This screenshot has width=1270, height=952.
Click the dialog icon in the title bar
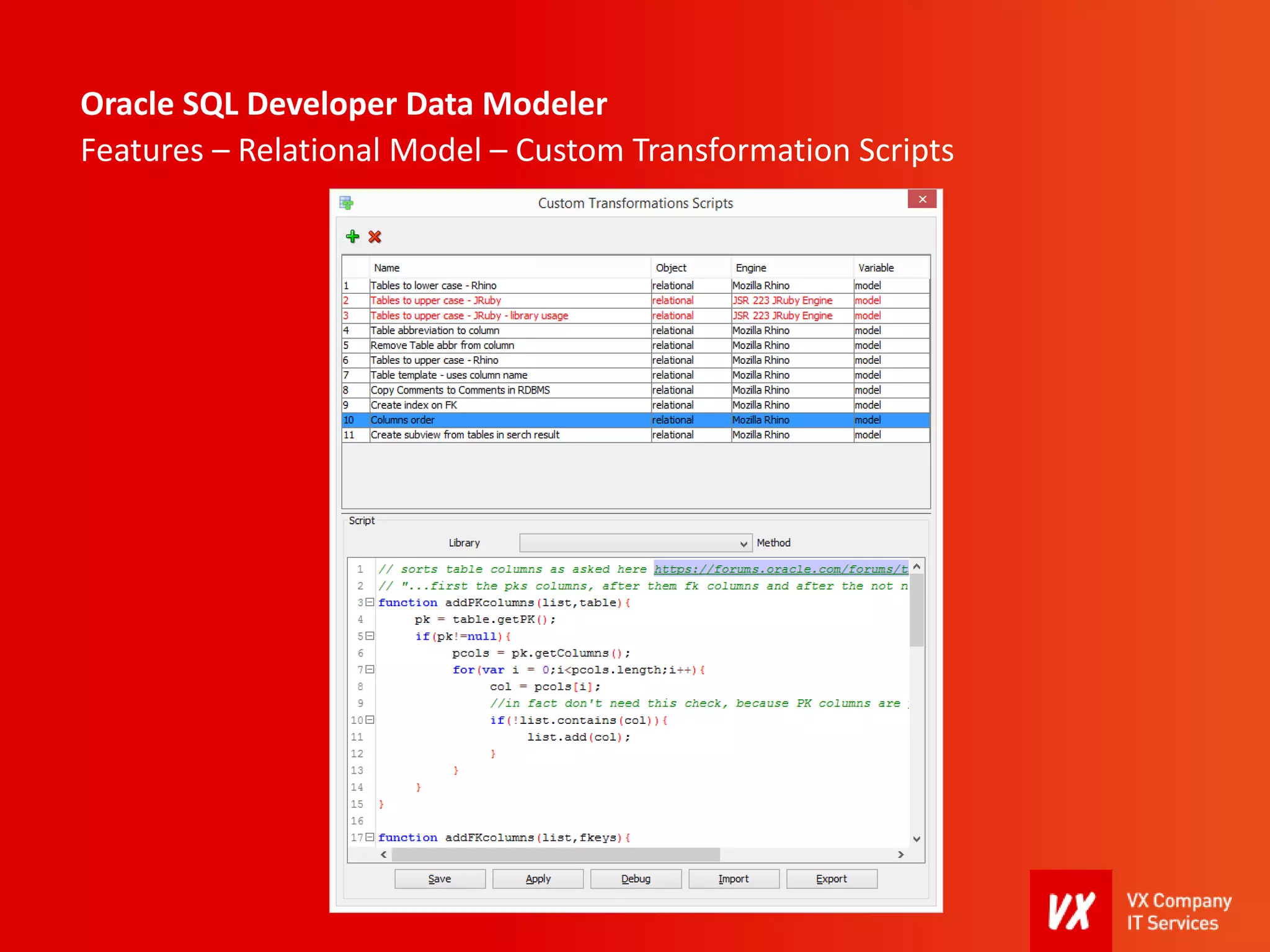(347, 203)
